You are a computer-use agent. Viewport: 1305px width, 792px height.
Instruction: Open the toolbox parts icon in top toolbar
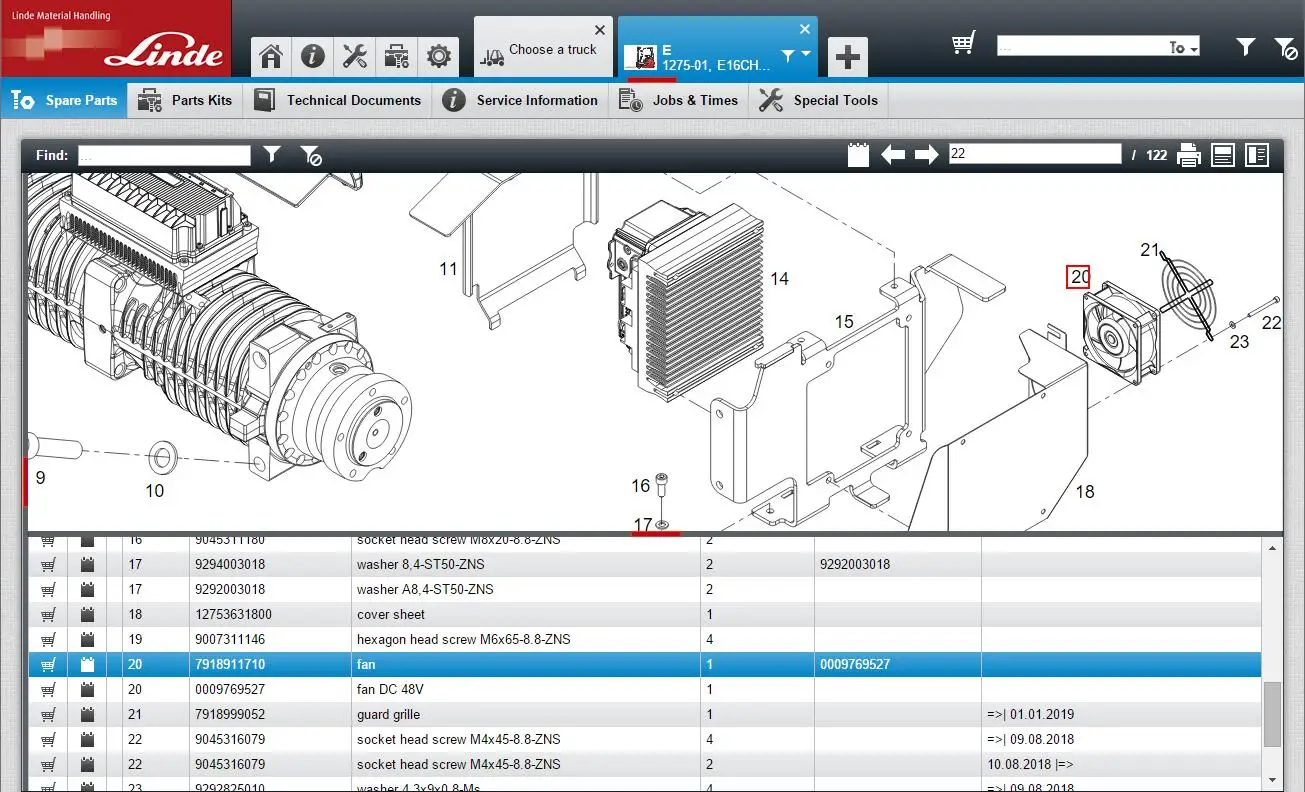tap(397, 56)
